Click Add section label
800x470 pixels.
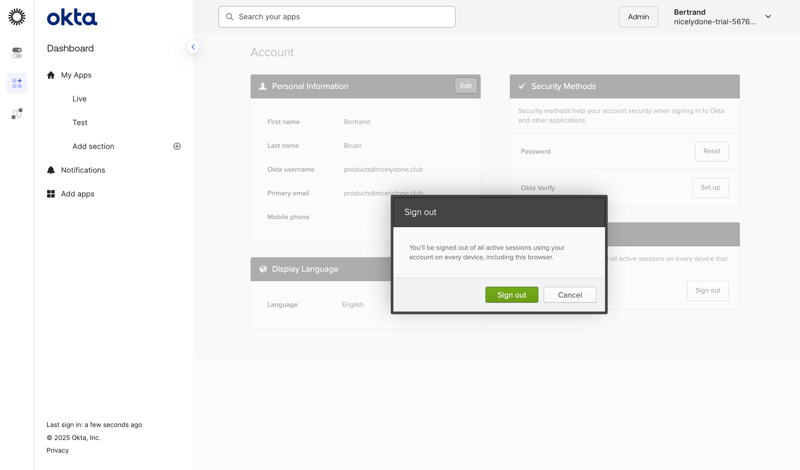coord(93,146)
